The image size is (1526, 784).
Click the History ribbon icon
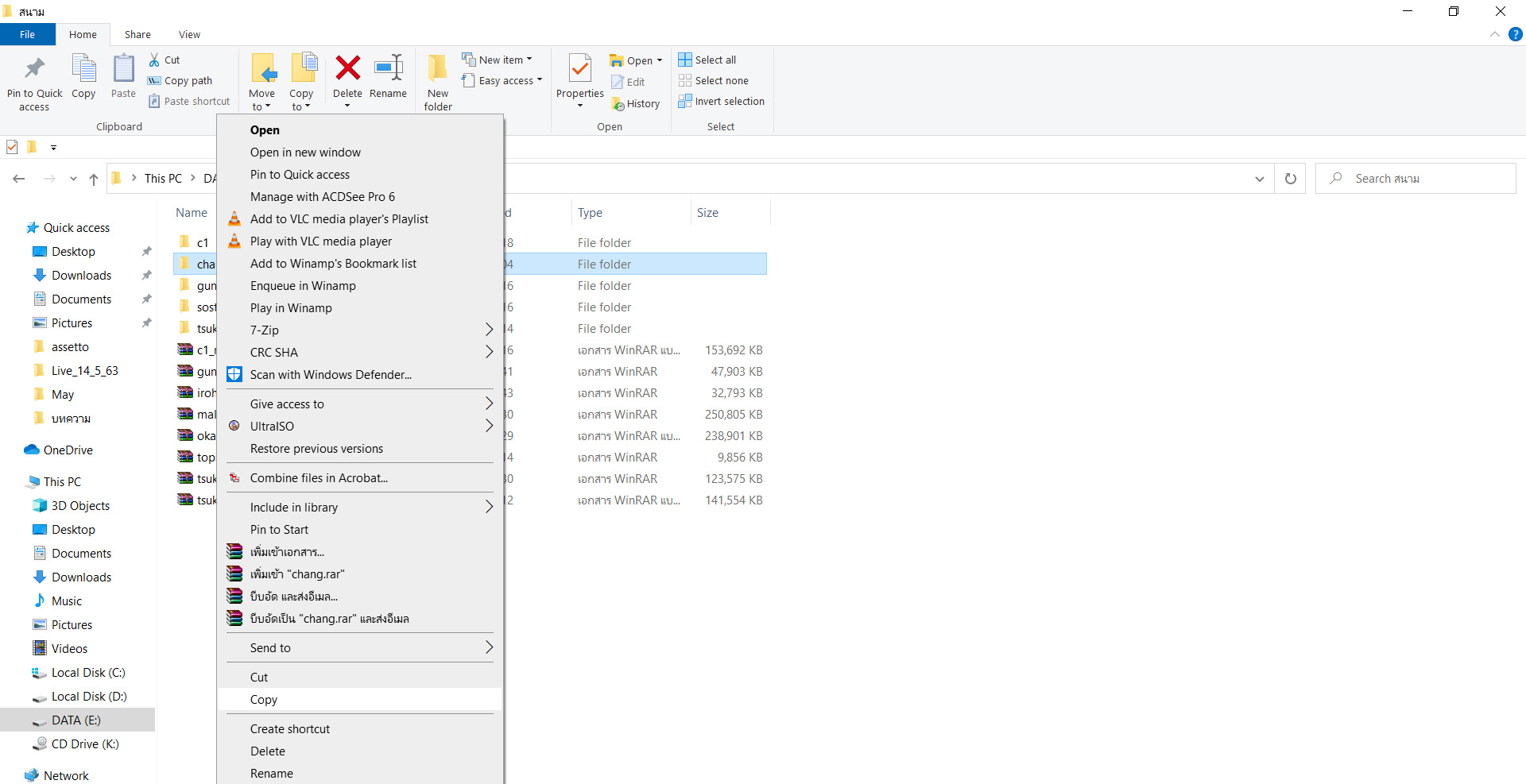pos(618,103)
